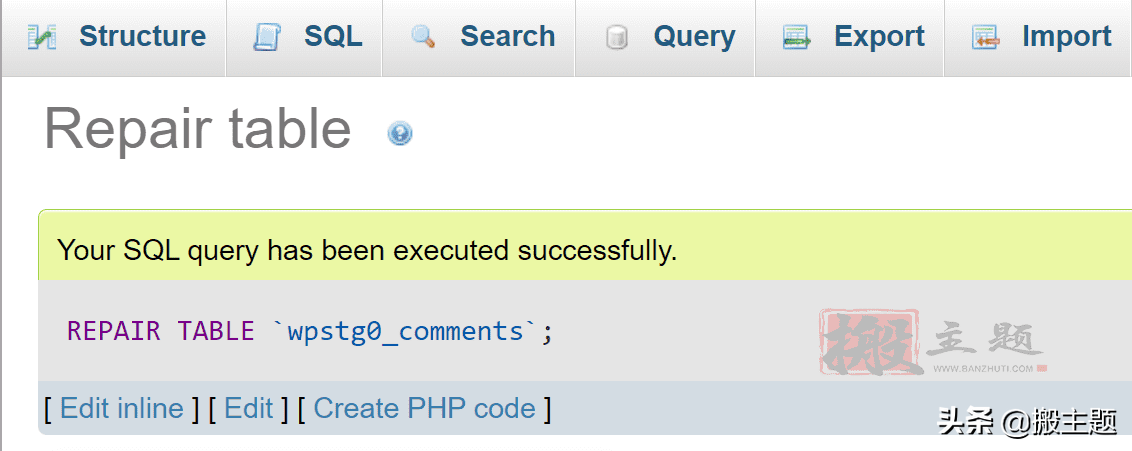Open help icon beside Repair table heading
Viewport: 1132px width, 451px height.
coord(400,133)
